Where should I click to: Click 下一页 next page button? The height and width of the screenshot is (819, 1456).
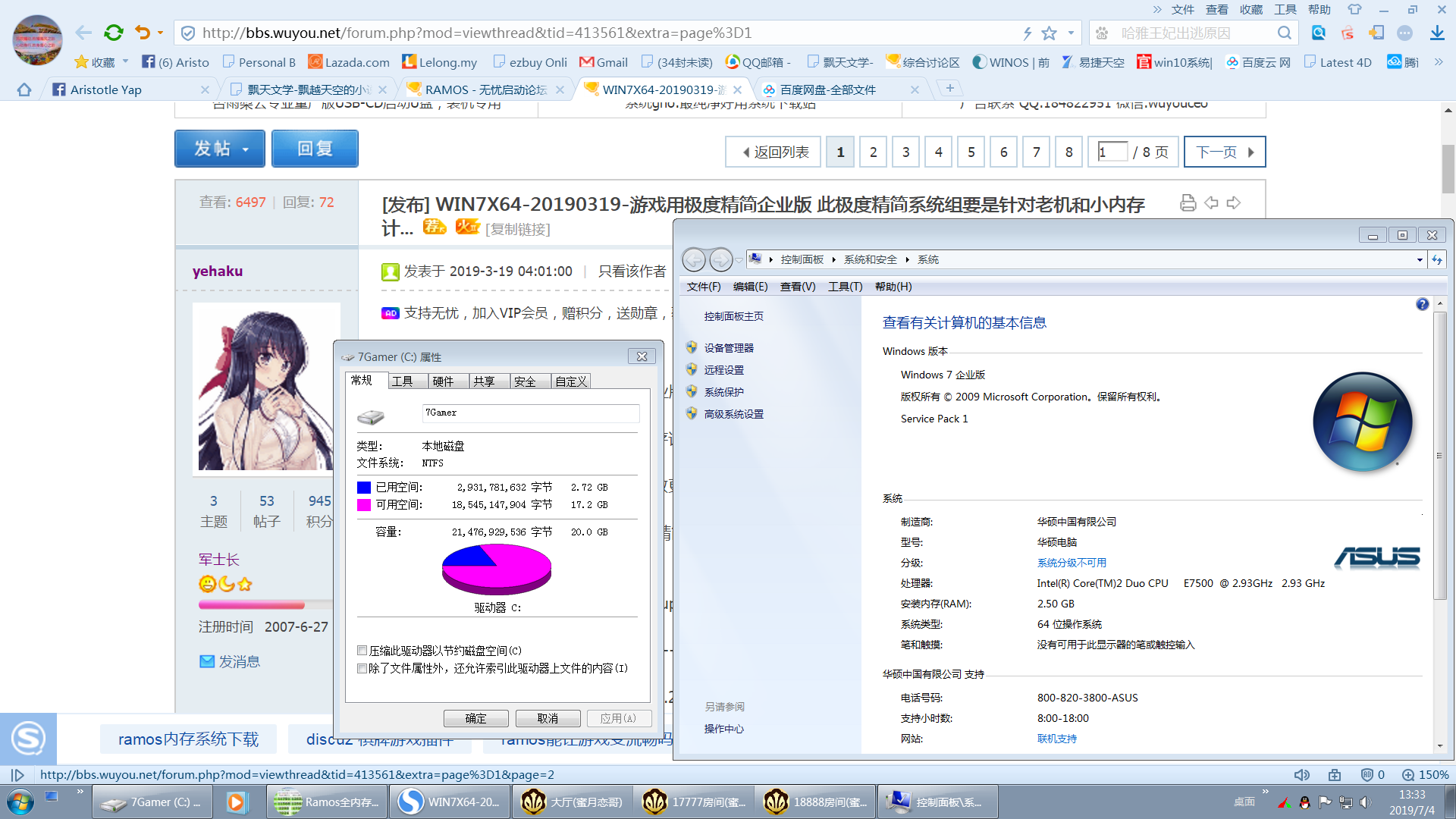(1225, 152)
